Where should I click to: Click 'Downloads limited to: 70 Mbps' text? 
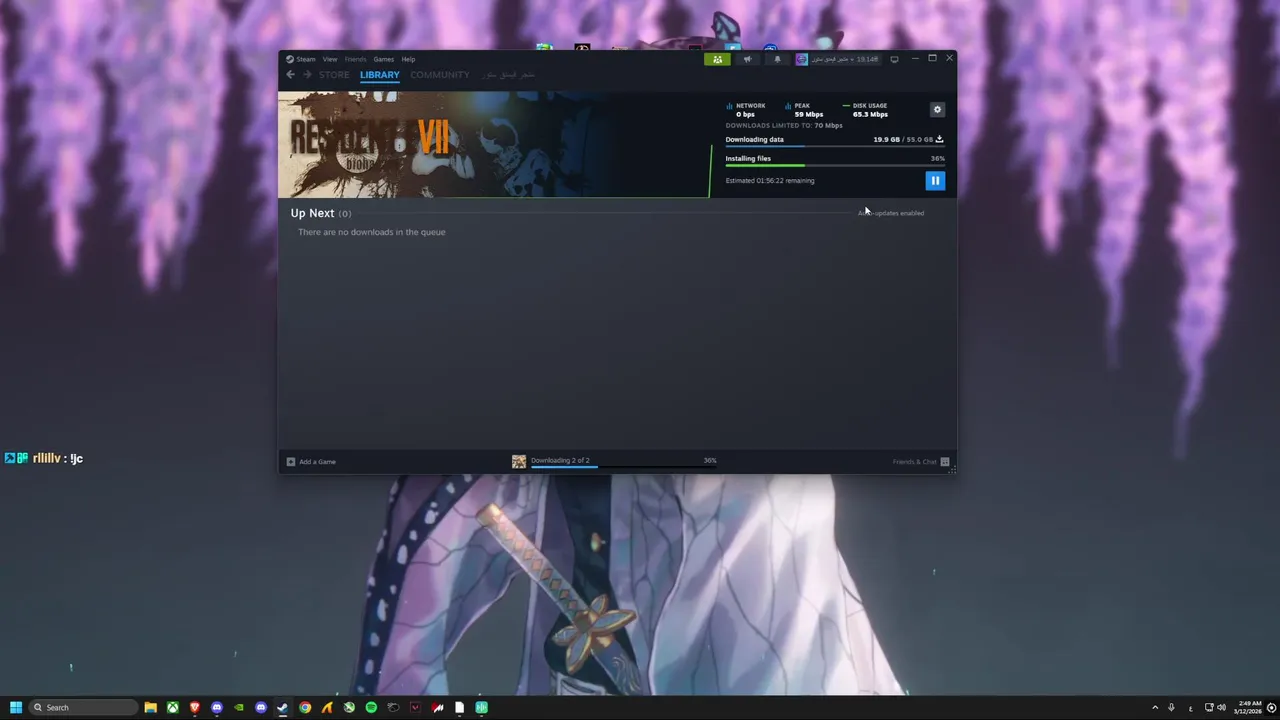[x=784, y=126]
